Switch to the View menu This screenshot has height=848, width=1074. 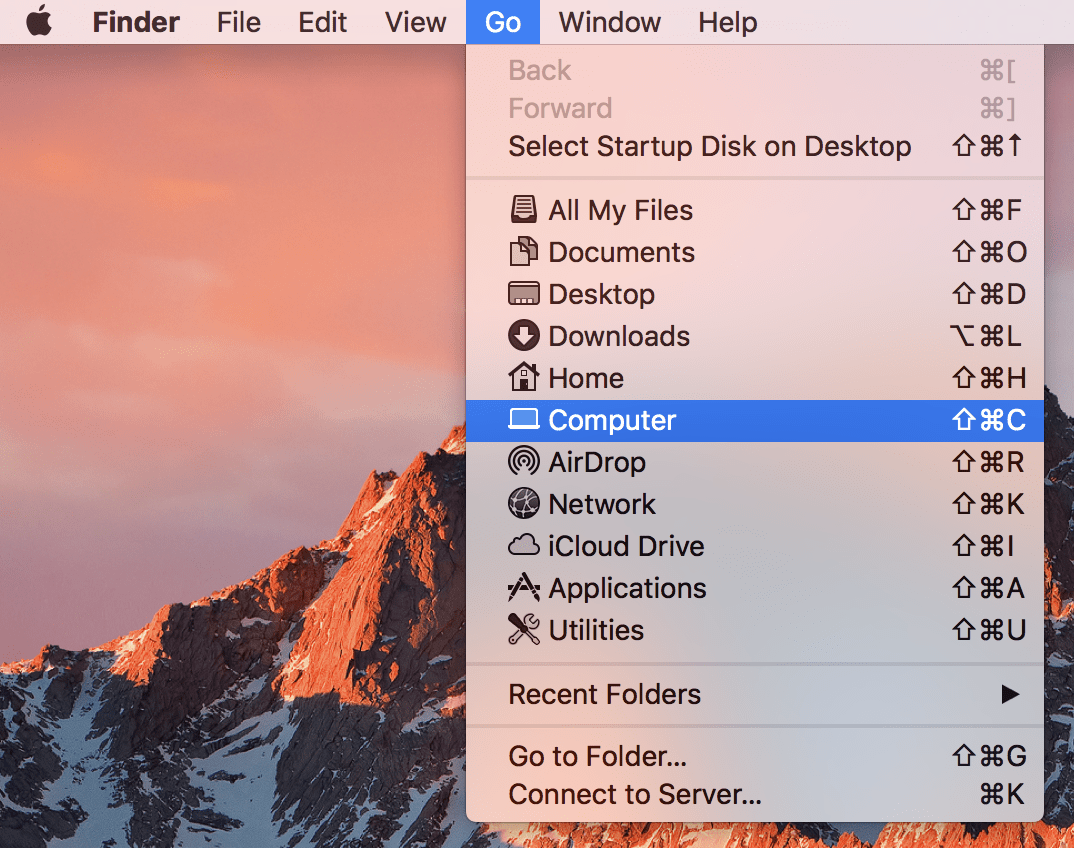(x=415, y=22)
